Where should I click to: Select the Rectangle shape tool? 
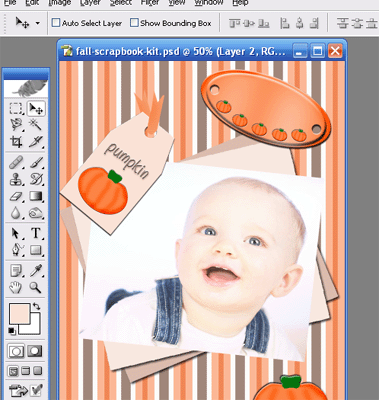pos(36,250)
